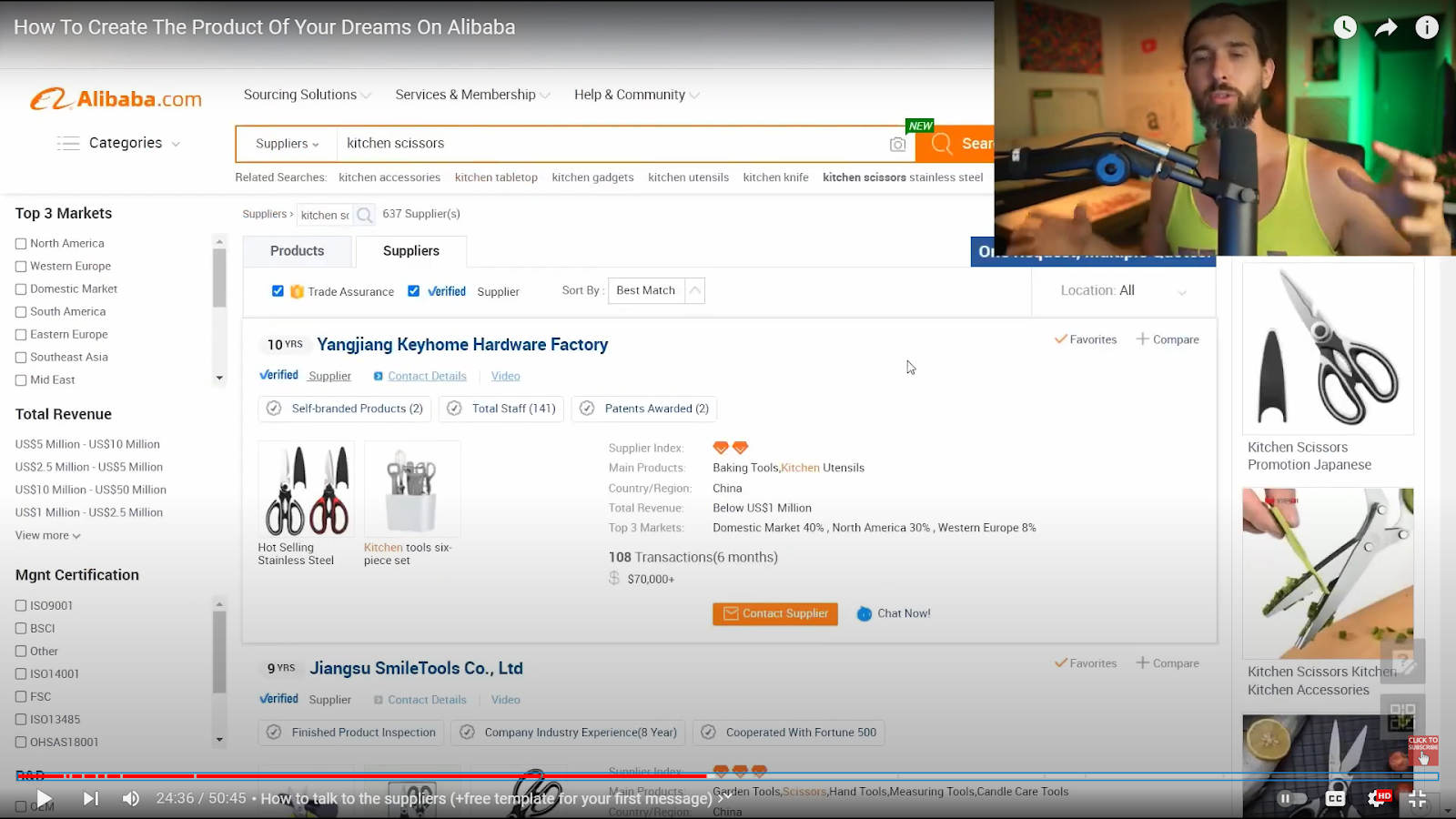The image size is (1456, 819).
Task: Uncheck the Trade Assurance checkbox
Action: tap(278, 291)
